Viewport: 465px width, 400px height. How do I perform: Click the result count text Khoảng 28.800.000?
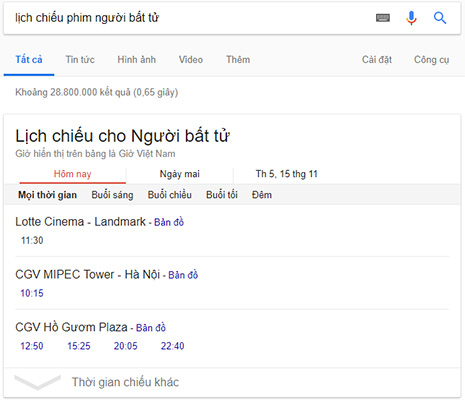click(x=97, y=92)
